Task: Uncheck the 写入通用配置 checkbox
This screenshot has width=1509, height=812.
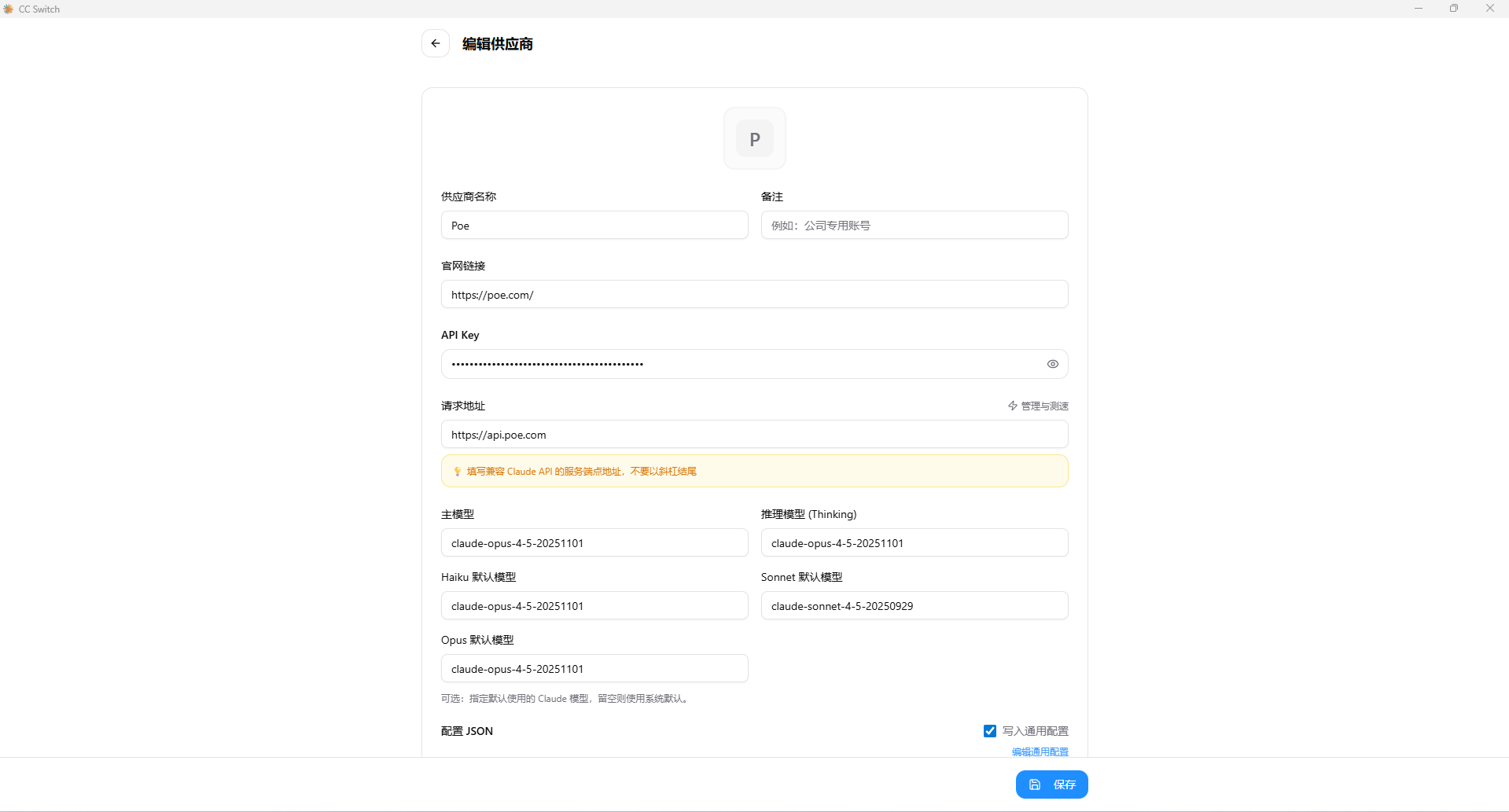Action: tap(989, 730)
